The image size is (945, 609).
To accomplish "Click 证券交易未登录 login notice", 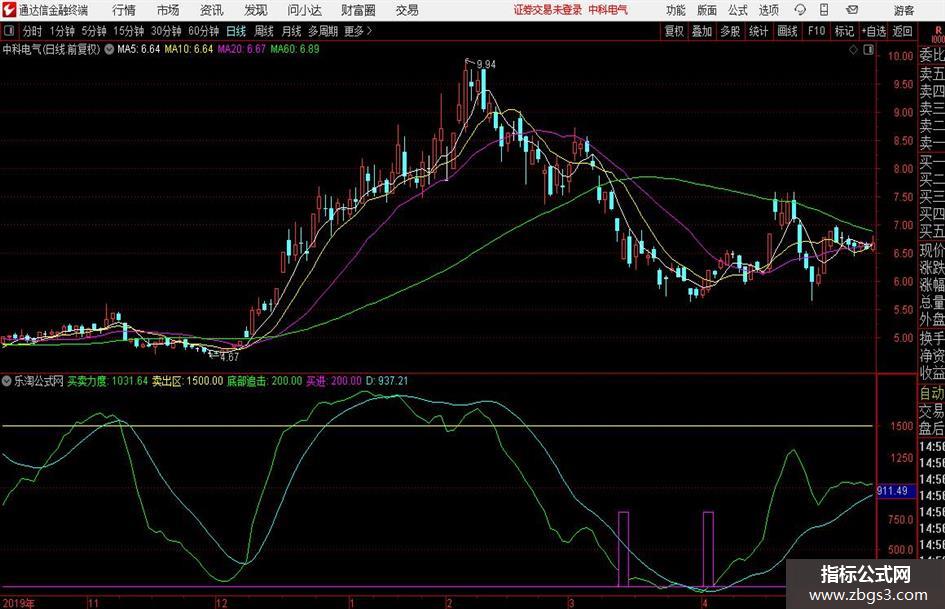I will [548, 10].
